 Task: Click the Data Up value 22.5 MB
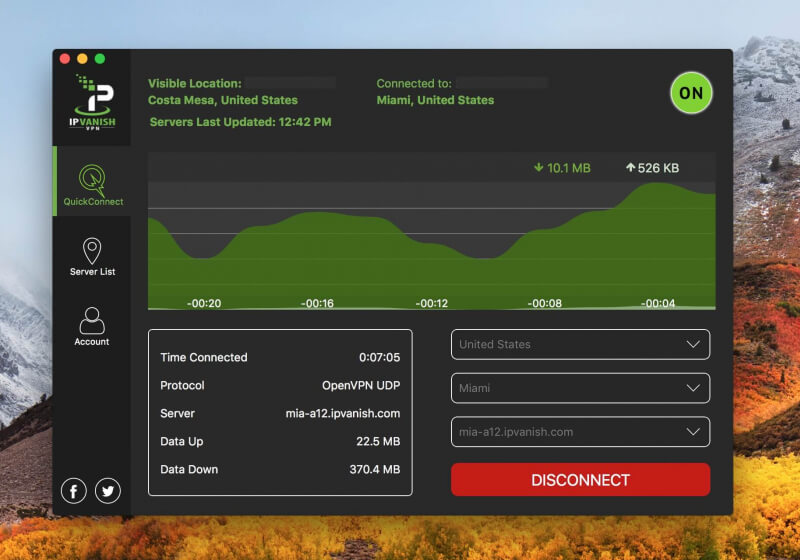[378, 442]
